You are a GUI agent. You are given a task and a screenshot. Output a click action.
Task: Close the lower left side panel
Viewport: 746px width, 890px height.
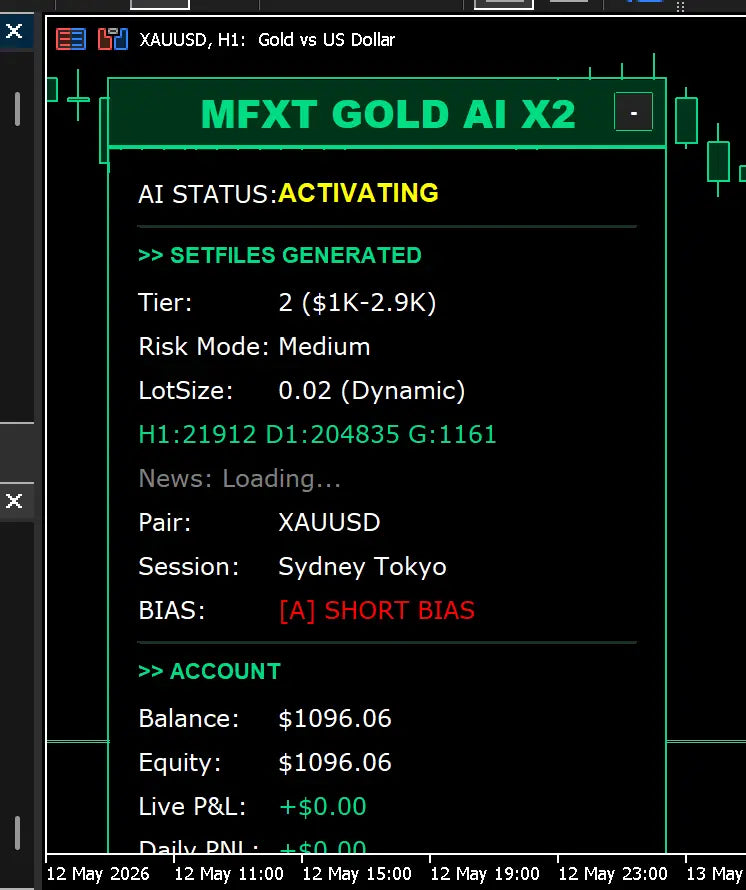pos(14,501)
